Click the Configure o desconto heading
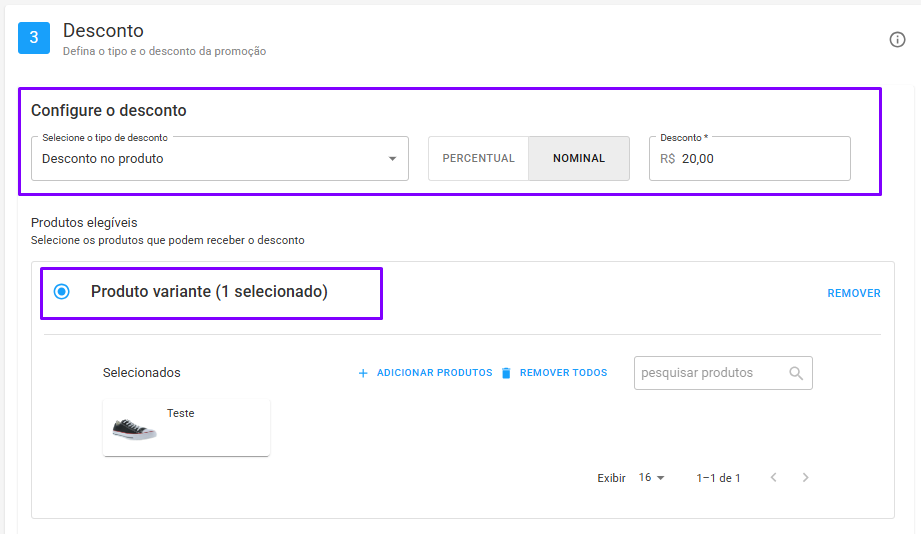921x534 pixels. click(109, 110)
